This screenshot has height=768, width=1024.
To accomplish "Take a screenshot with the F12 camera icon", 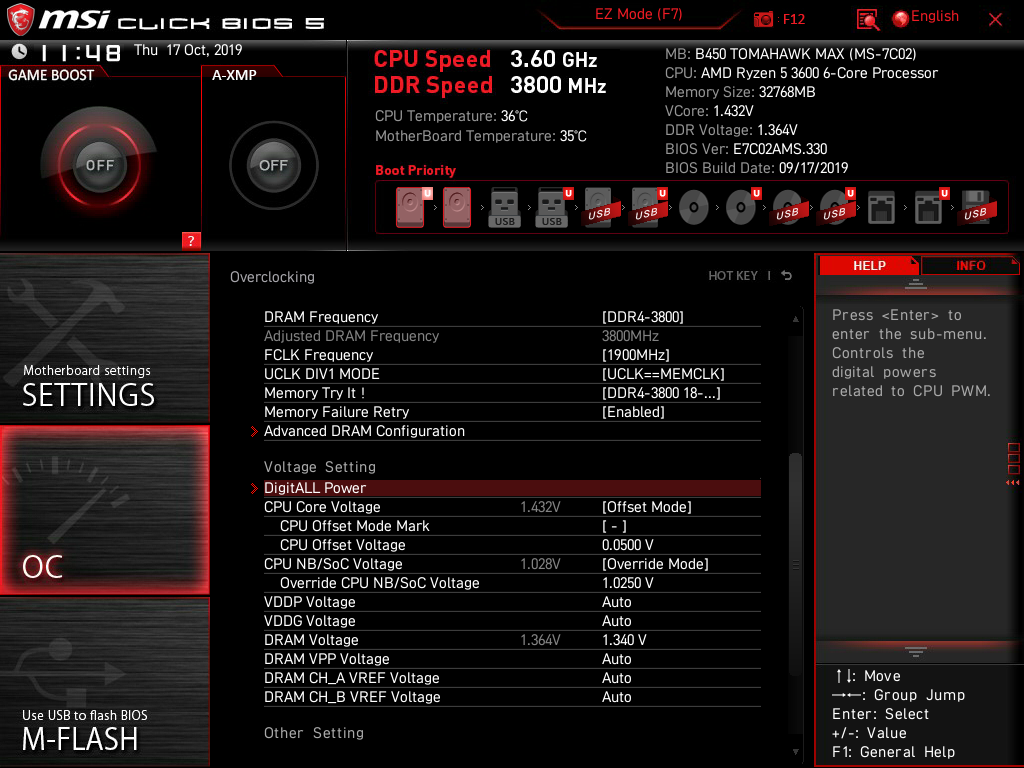I will tap(763, 19).
